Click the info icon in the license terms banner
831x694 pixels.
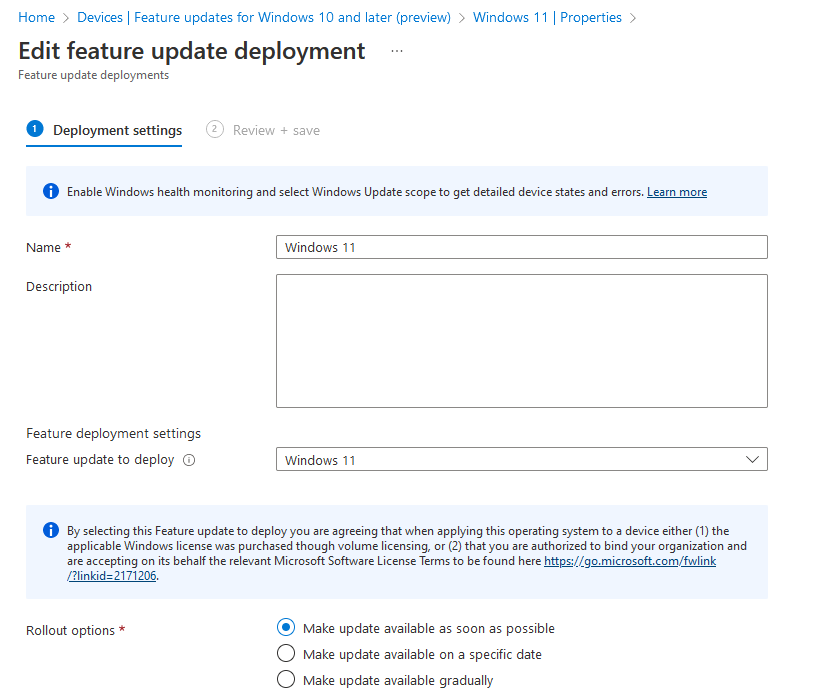click(50, 530)
